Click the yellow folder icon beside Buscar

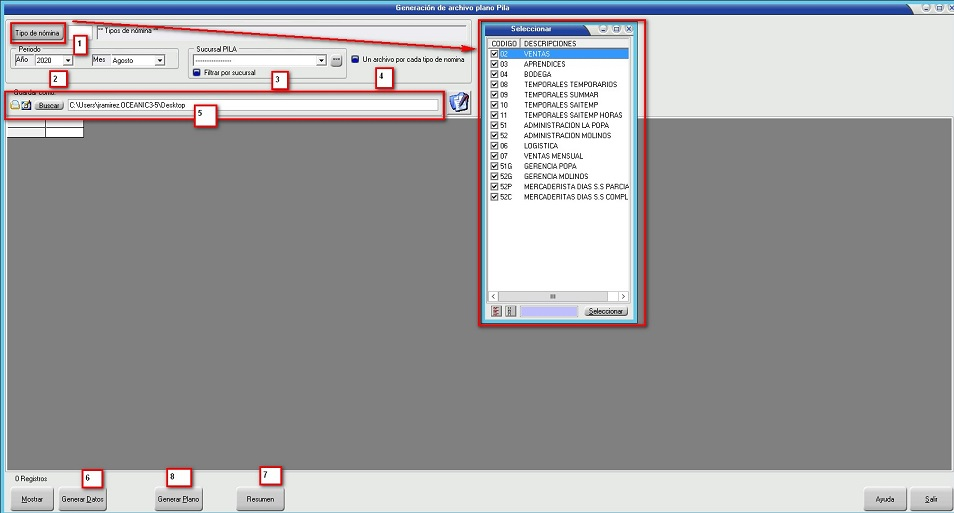coord(15,105)
